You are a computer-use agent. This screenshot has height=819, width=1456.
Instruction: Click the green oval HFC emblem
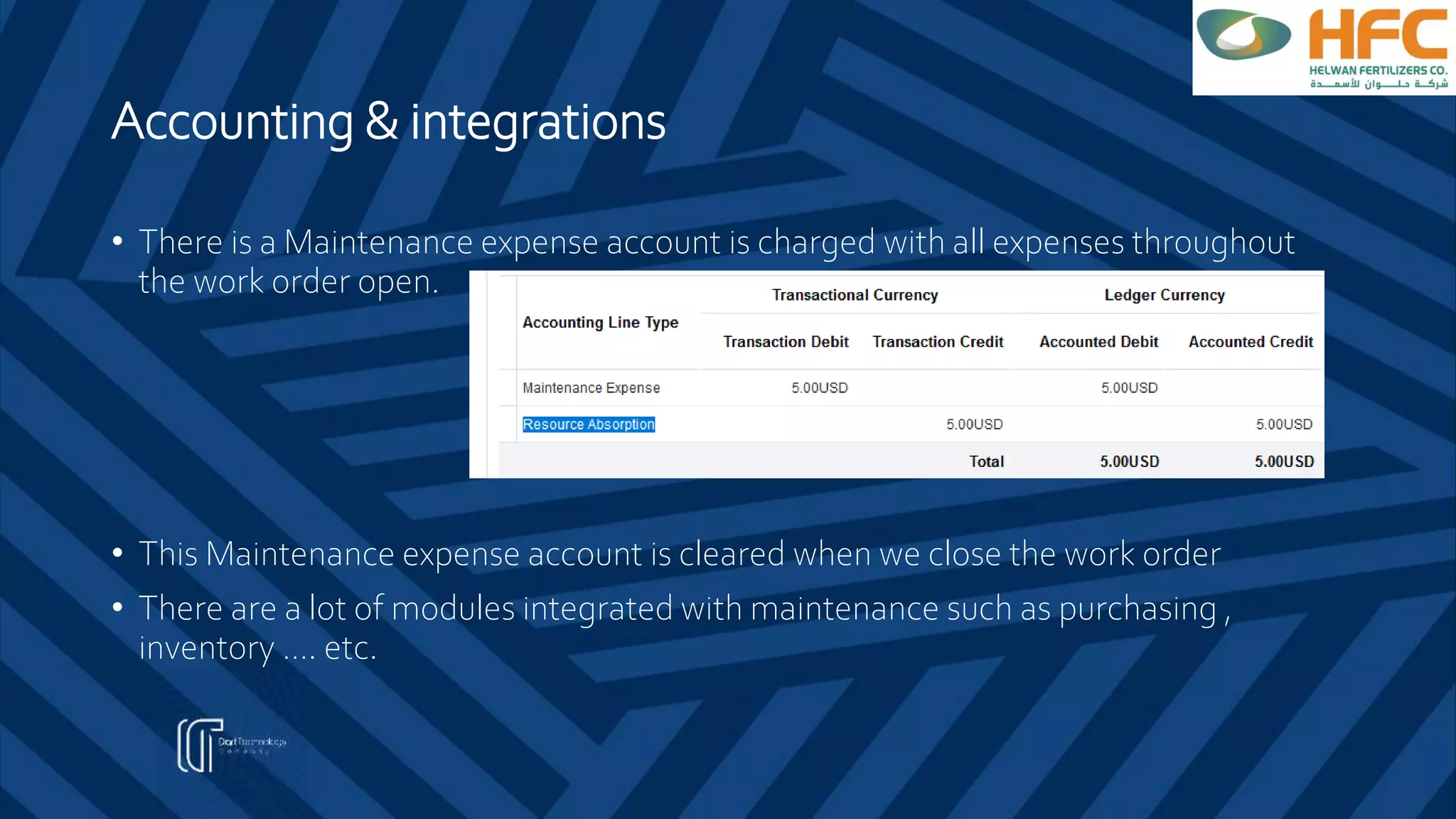[1243, 35]
